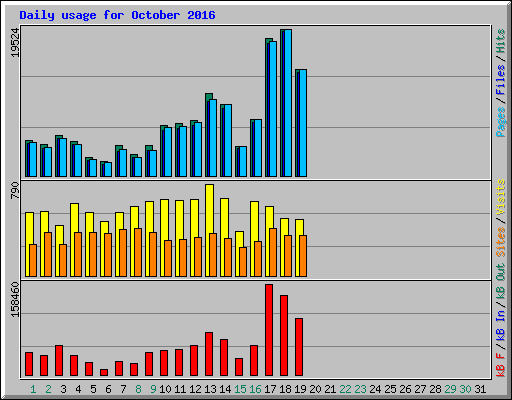Select day 21 on the date axis
The height and width of the screenshot is (400, 512).
pos(330,389)
